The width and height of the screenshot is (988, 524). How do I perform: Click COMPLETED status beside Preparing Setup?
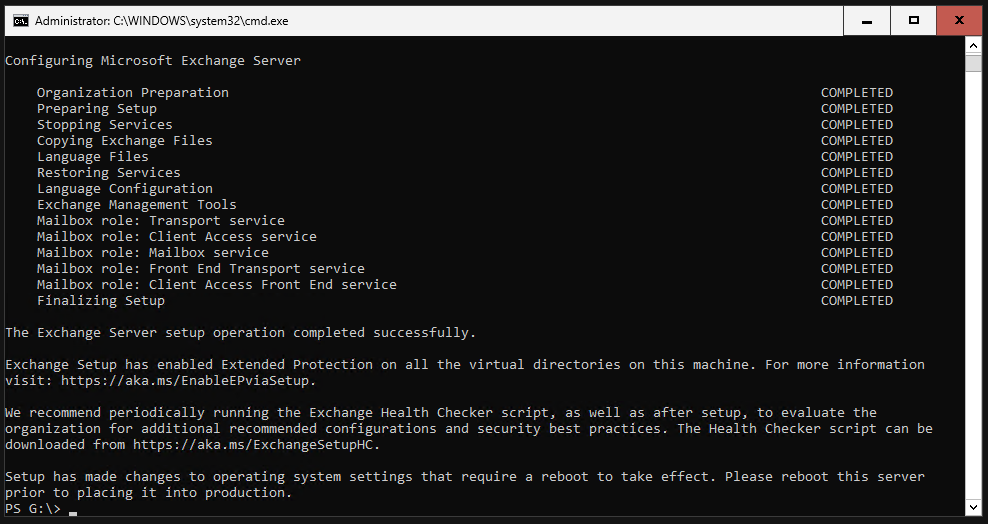[857, 108]
